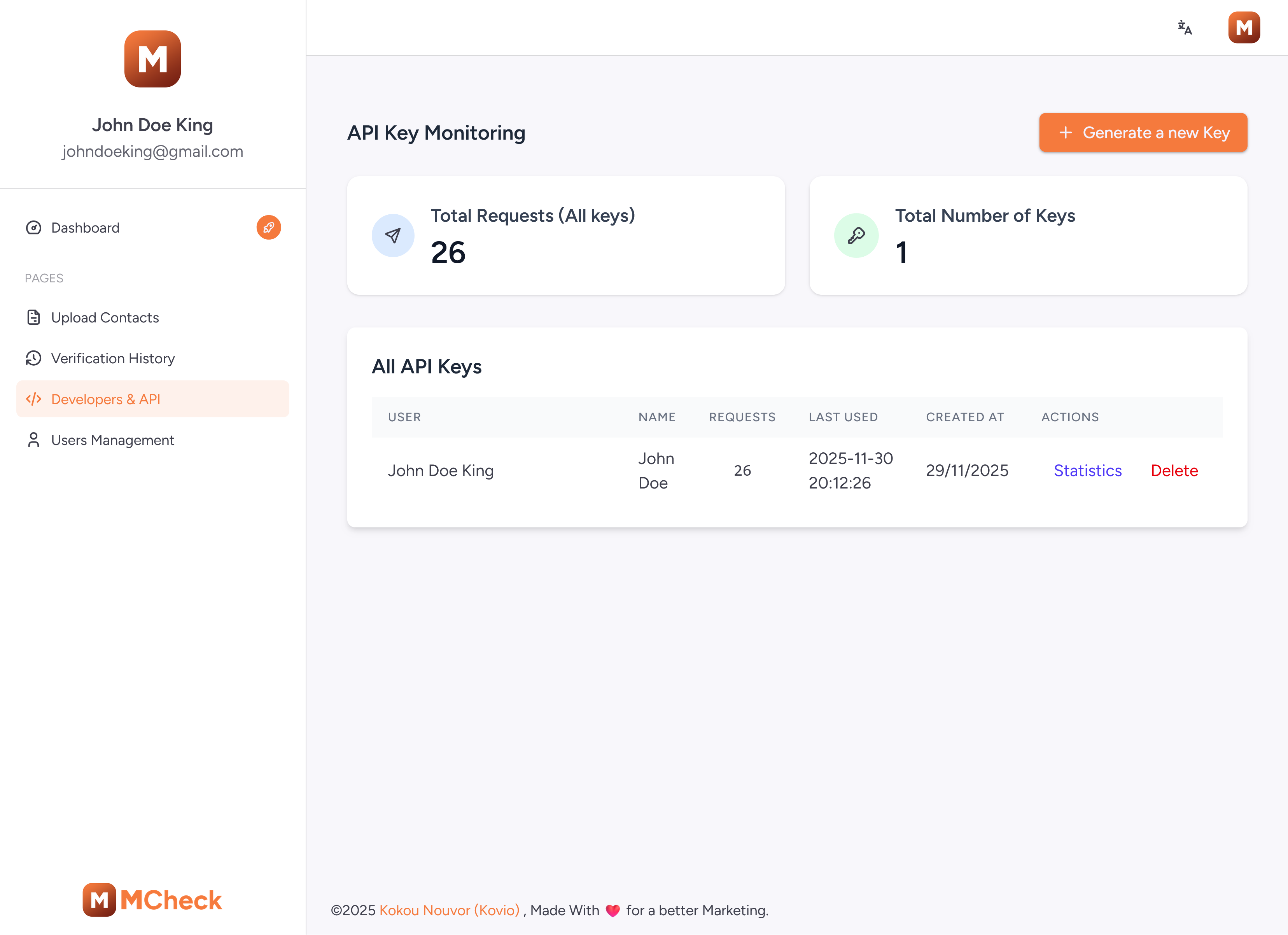
Task: Click the Users Management person icon
Action: click(33, 440)
